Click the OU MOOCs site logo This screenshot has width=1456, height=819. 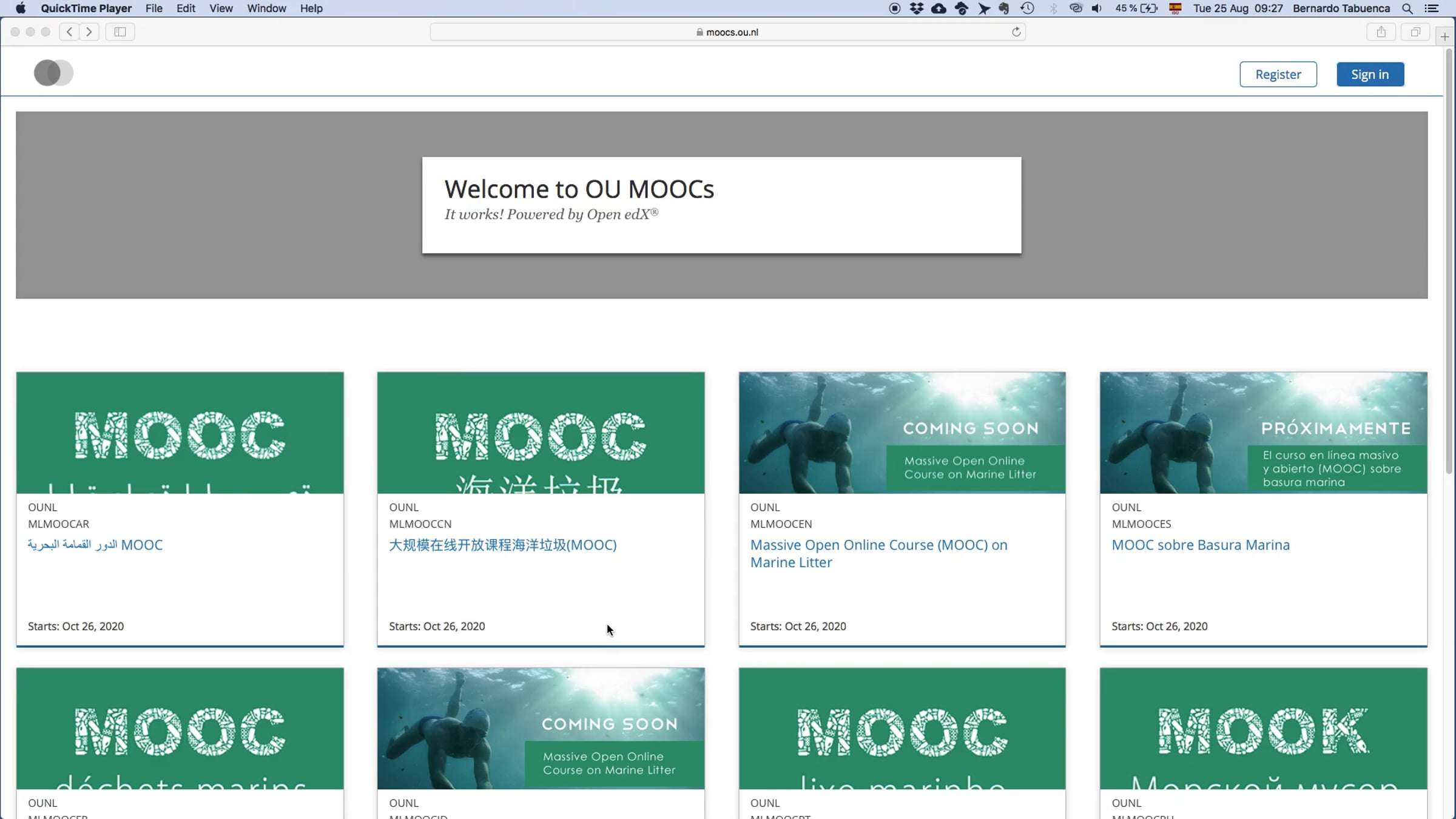tap(53, 73)
